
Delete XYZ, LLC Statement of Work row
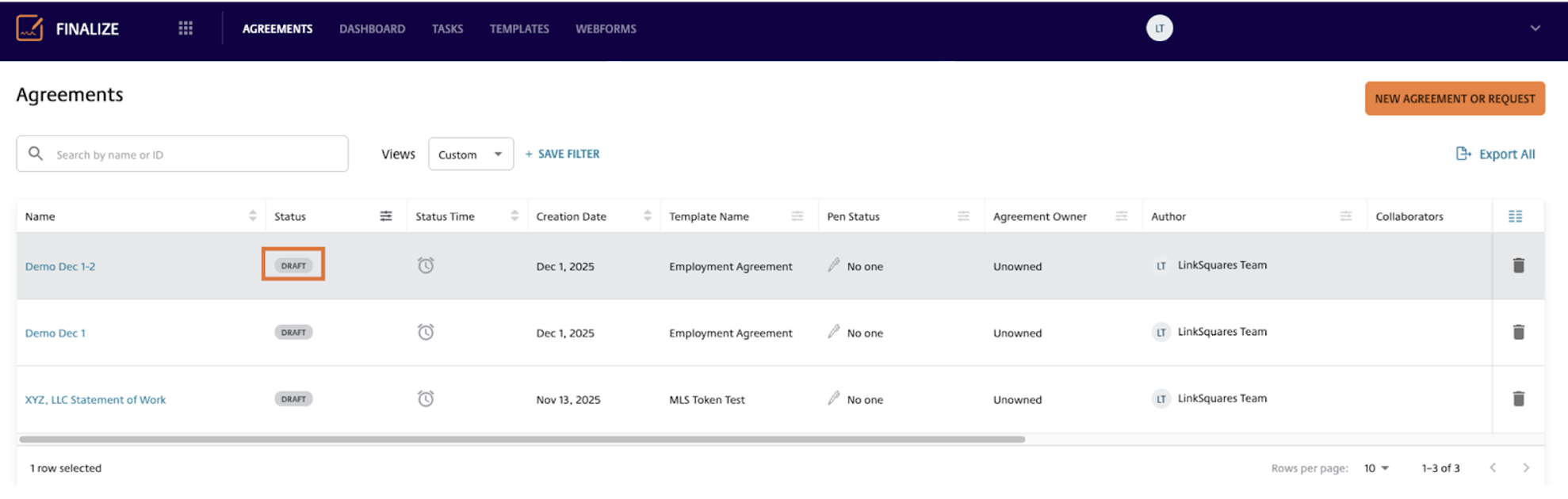[1518, 398]
